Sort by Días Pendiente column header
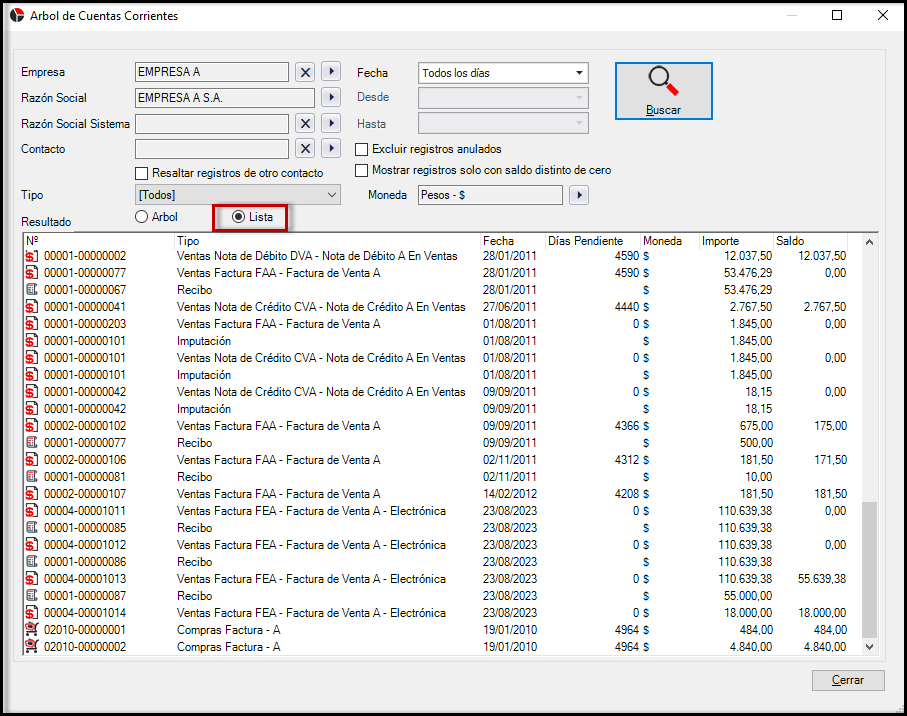 593,241
